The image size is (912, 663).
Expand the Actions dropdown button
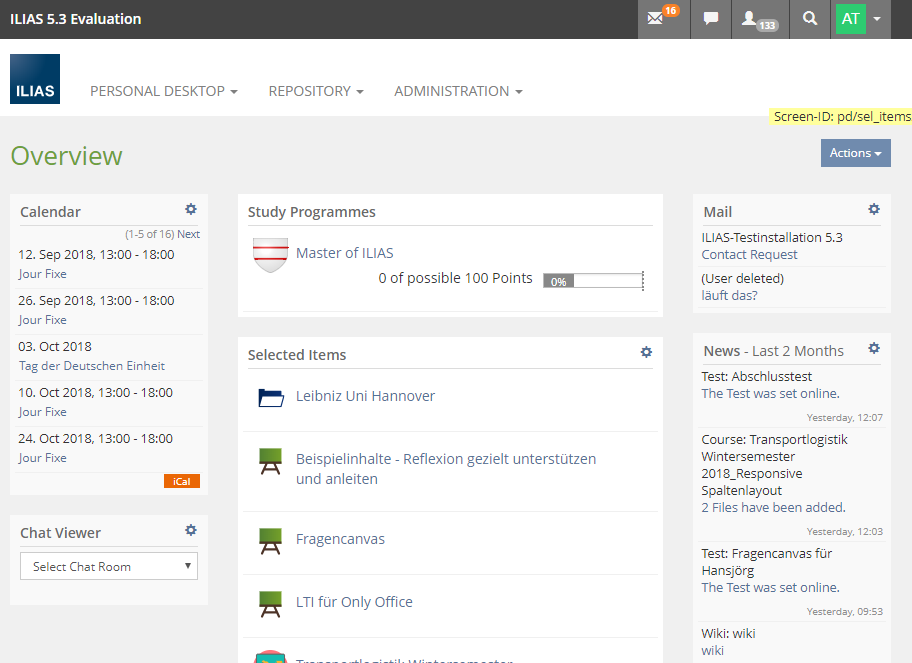[x=855, y=153]
